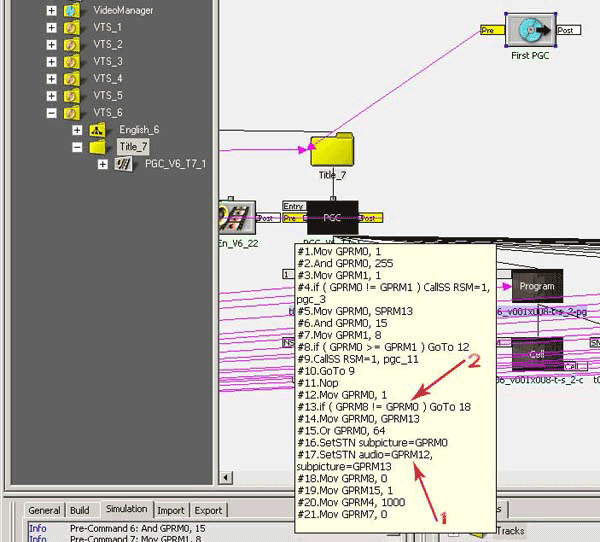Image resolution: width=600 pixels, height=542 pixels.
Task: Click the VTS_5 folder icon
Action: [72, 96]
